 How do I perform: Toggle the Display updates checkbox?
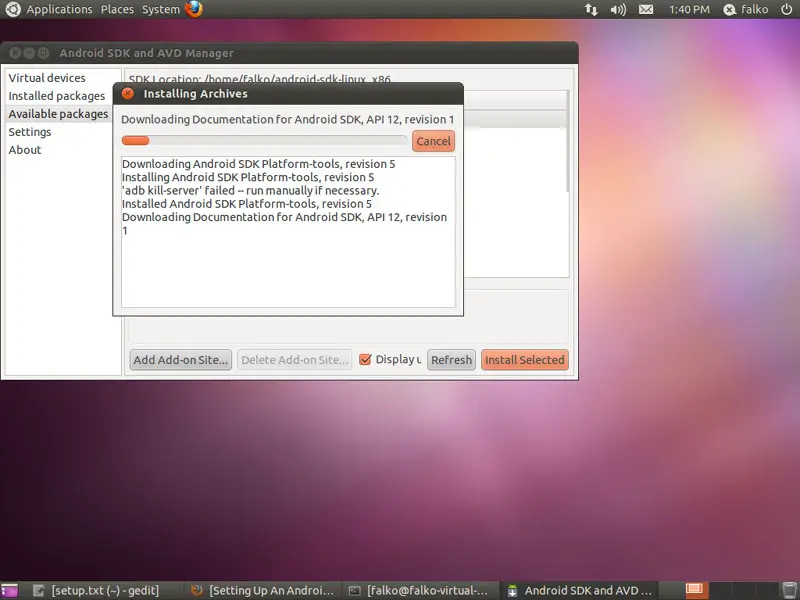pos(365,359)
